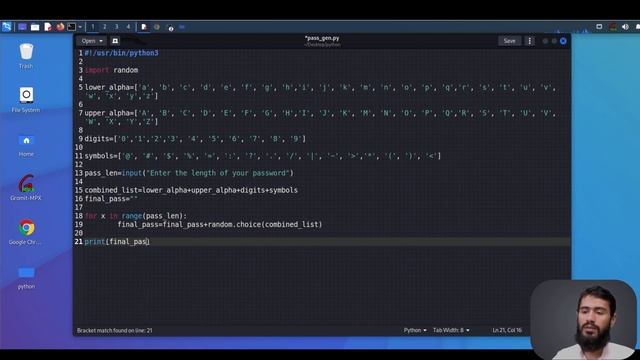Open the Tab Width dropdown

[451, 330]
